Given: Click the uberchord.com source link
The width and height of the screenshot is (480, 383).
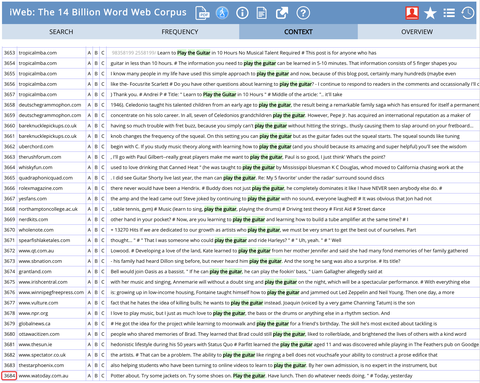Looking at the screenshot, I should click(36, 146).
